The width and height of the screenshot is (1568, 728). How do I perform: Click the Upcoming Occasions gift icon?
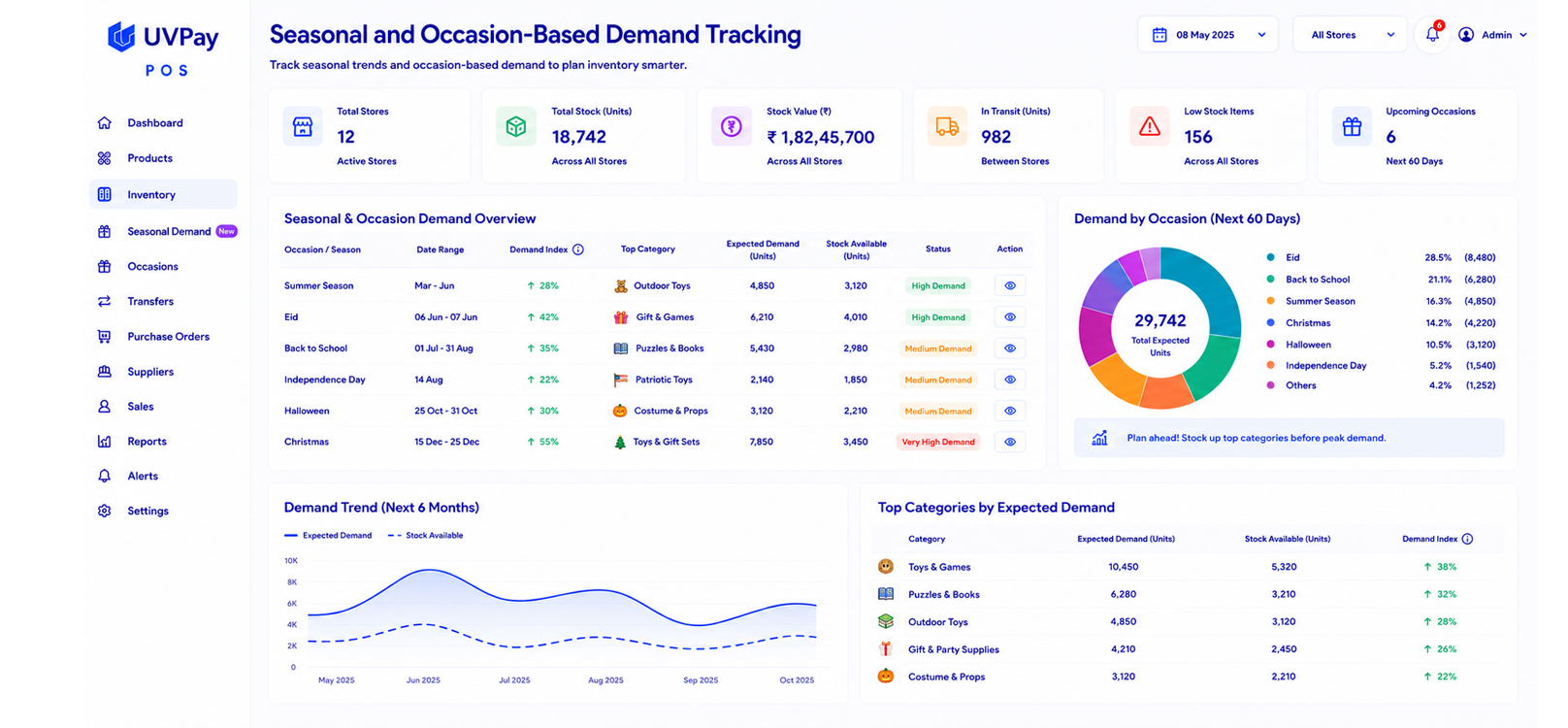pos(1352,127)
